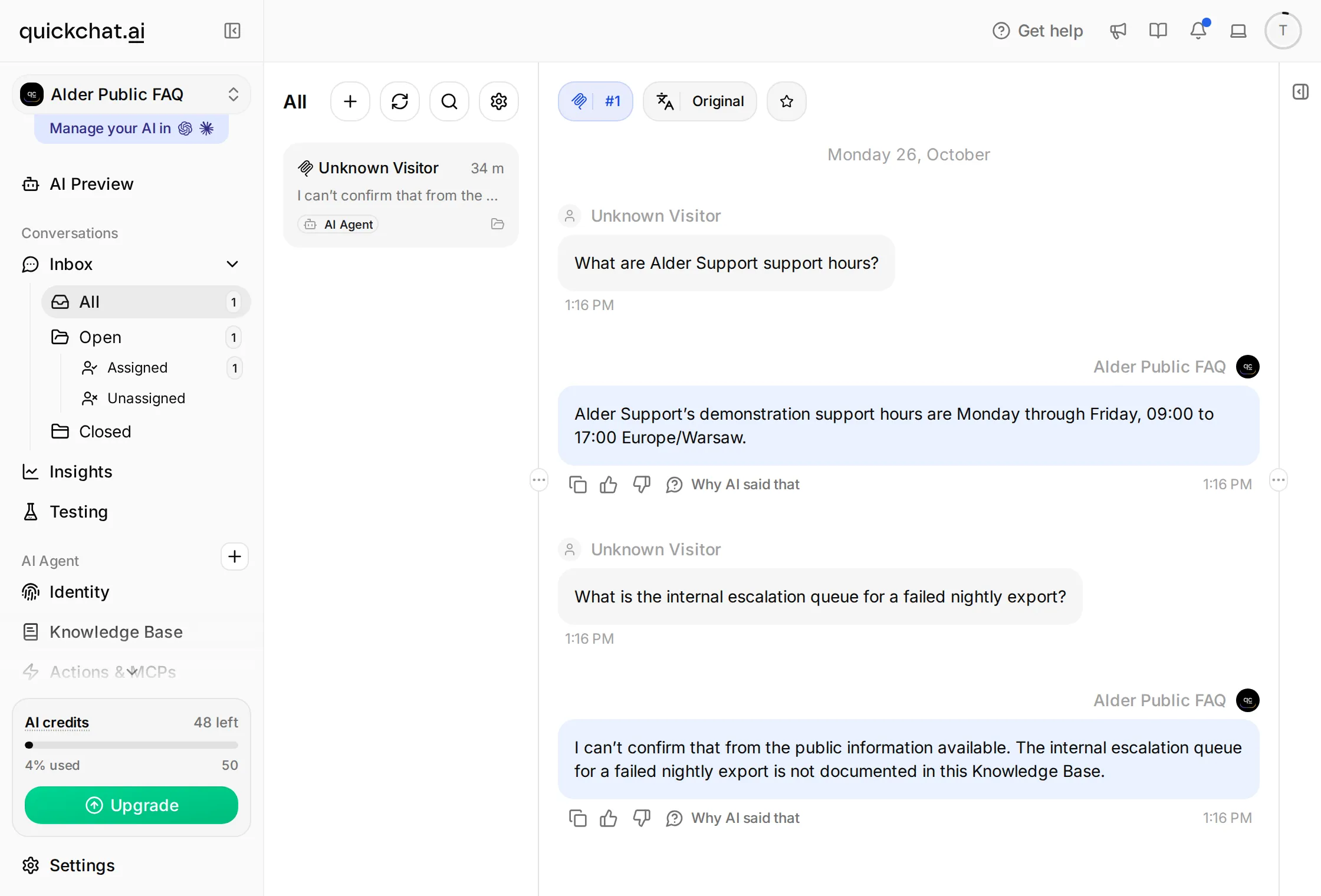Add a new AI Agent item

click(x=235, y=556)
